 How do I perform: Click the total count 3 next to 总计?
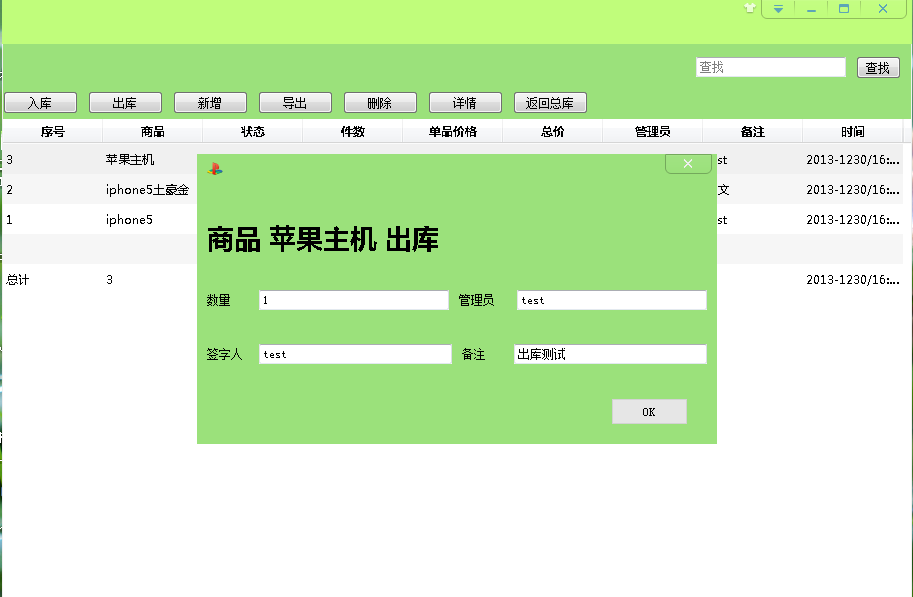[109, 280]
